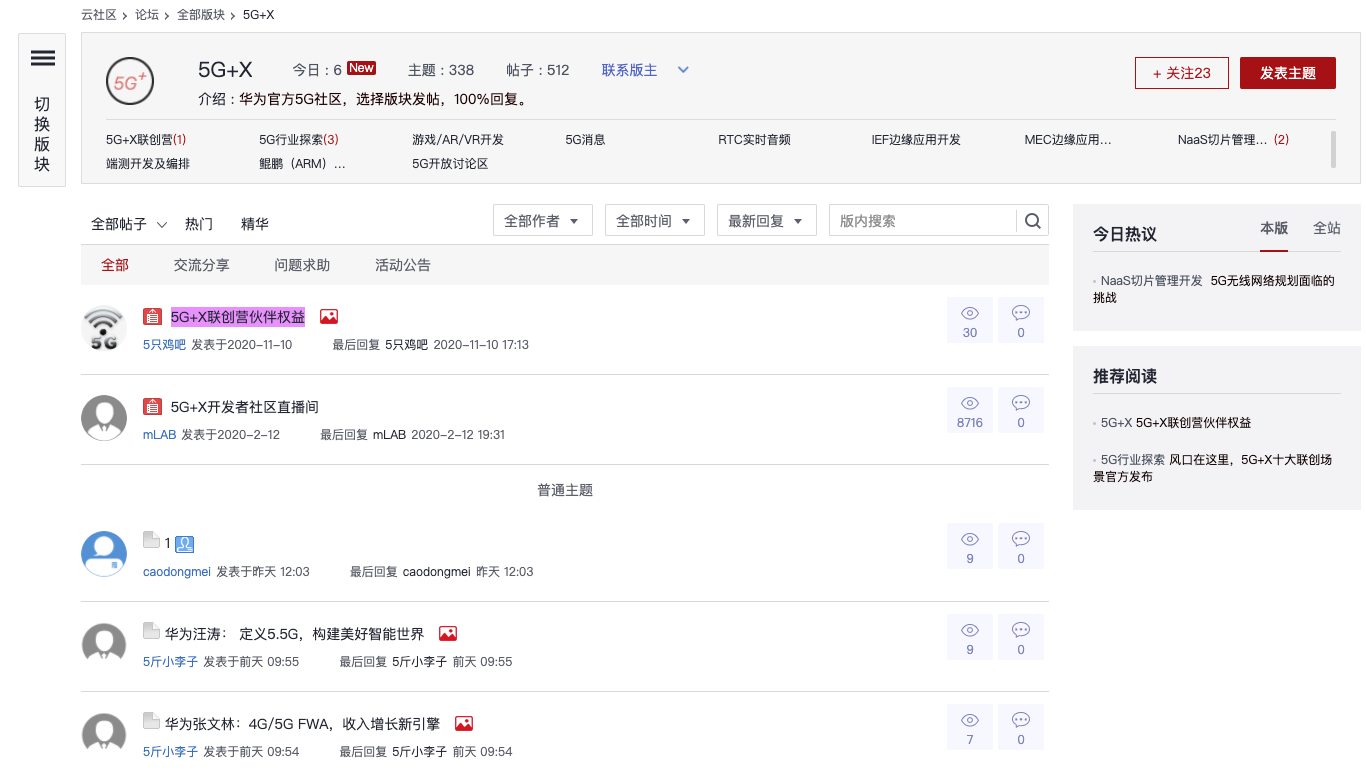The height and width of the screenshot is (780, 1366).
Task: Click caodongmei's blue user avatar
Action: pyautogui.click(x=104, y=554)
